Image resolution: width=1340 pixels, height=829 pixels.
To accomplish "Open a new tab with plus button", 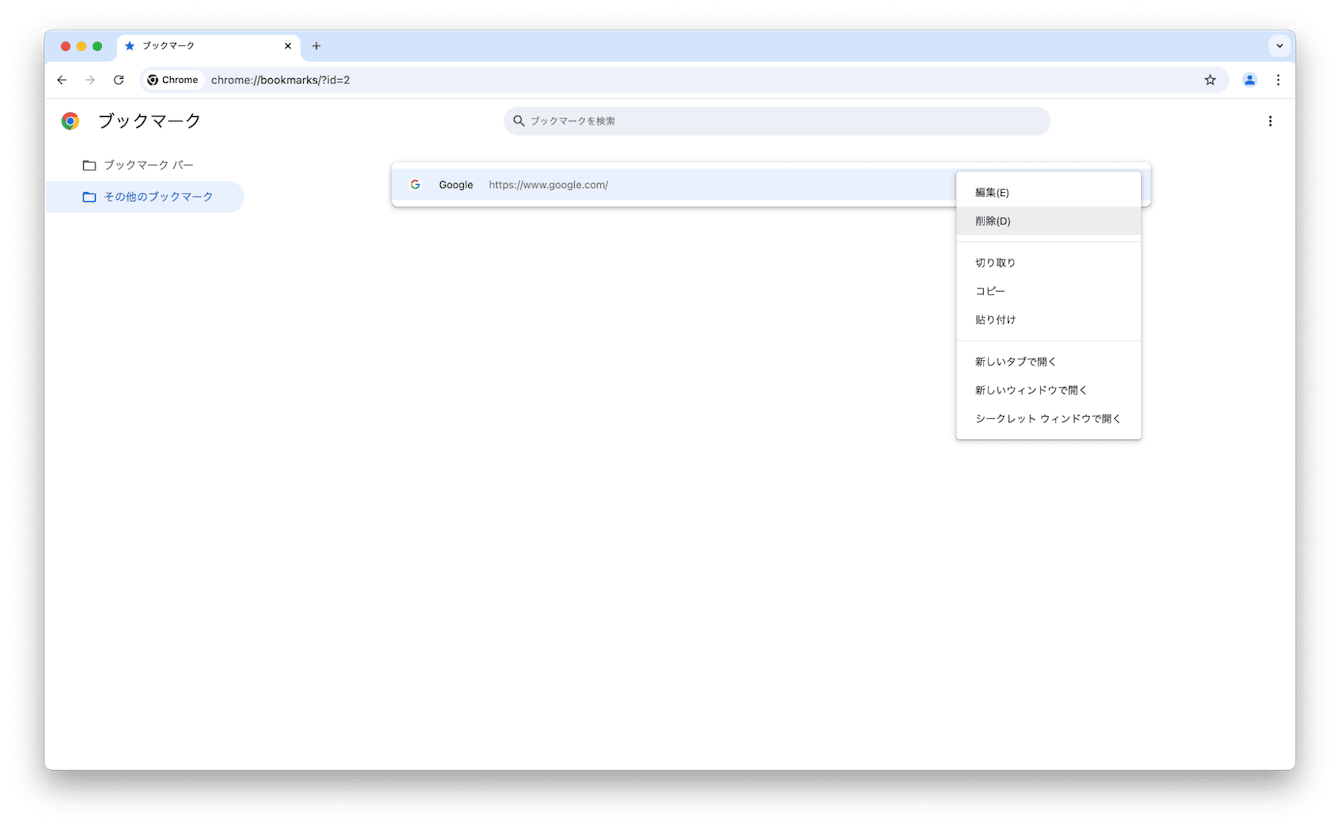I will 316,46.
